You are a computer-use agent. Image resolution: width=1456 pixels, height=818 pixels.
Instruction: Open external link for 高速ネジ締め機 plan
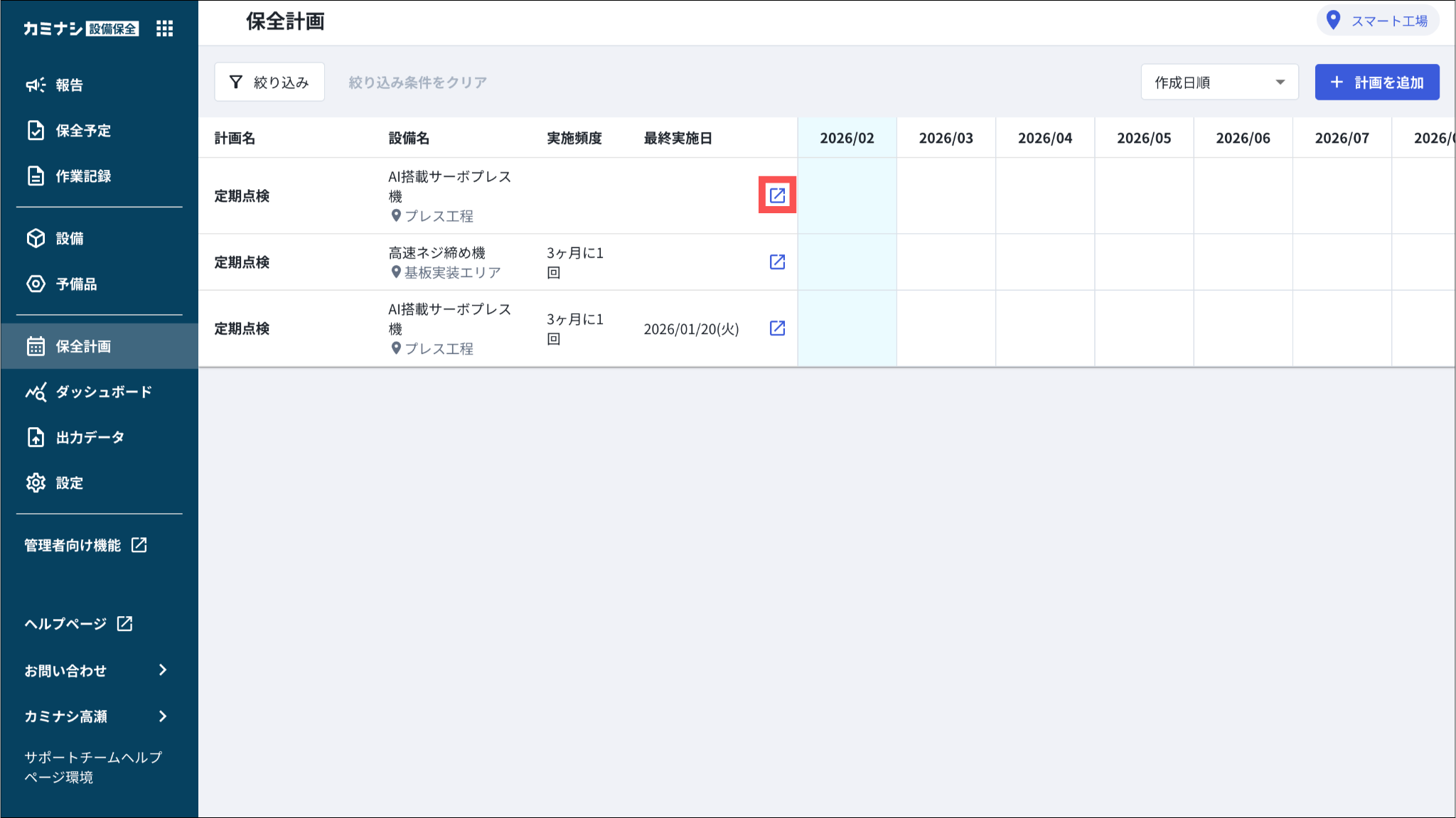777,262
